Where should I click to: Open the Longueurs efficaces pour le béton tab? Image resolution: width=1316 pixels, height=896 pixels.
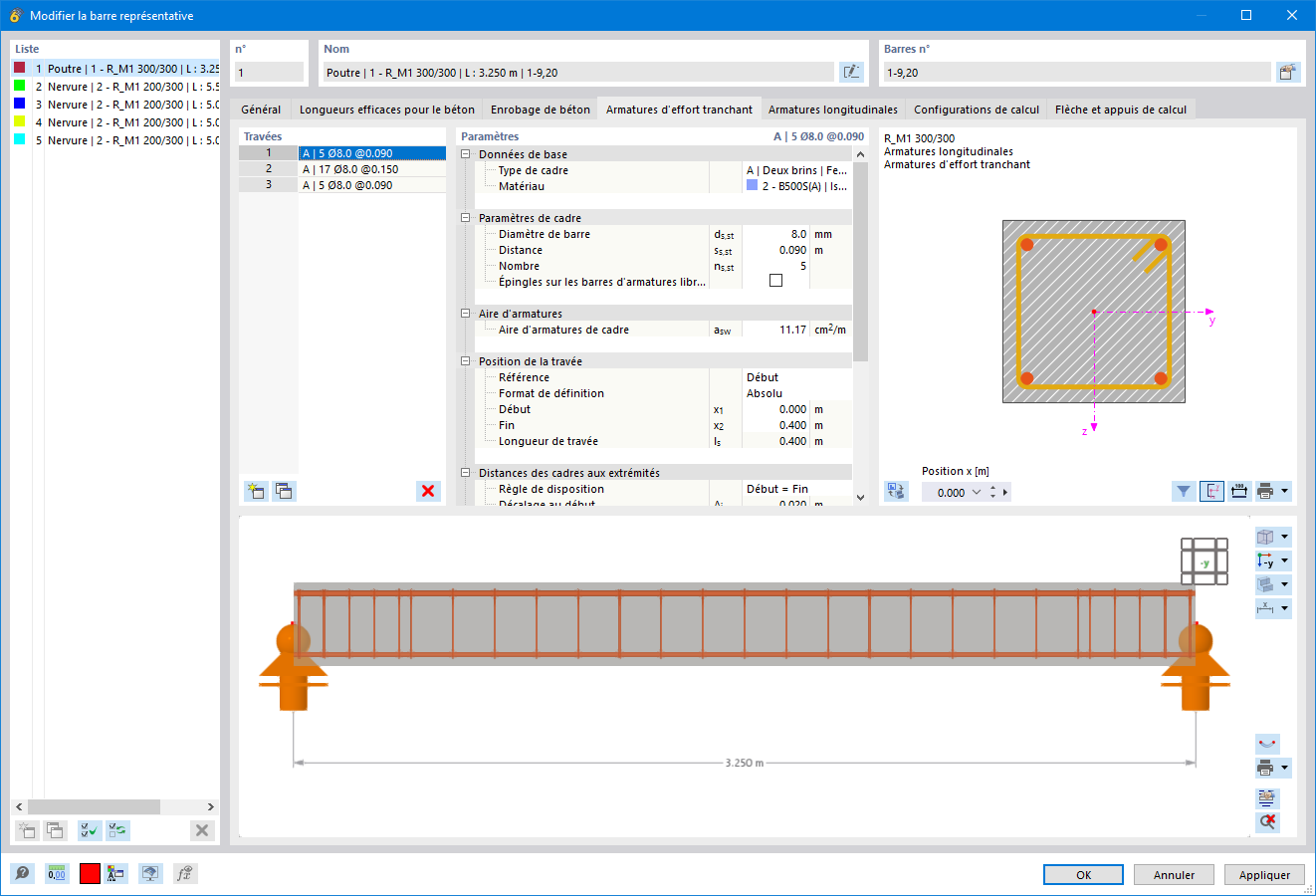tap(387, 110)
